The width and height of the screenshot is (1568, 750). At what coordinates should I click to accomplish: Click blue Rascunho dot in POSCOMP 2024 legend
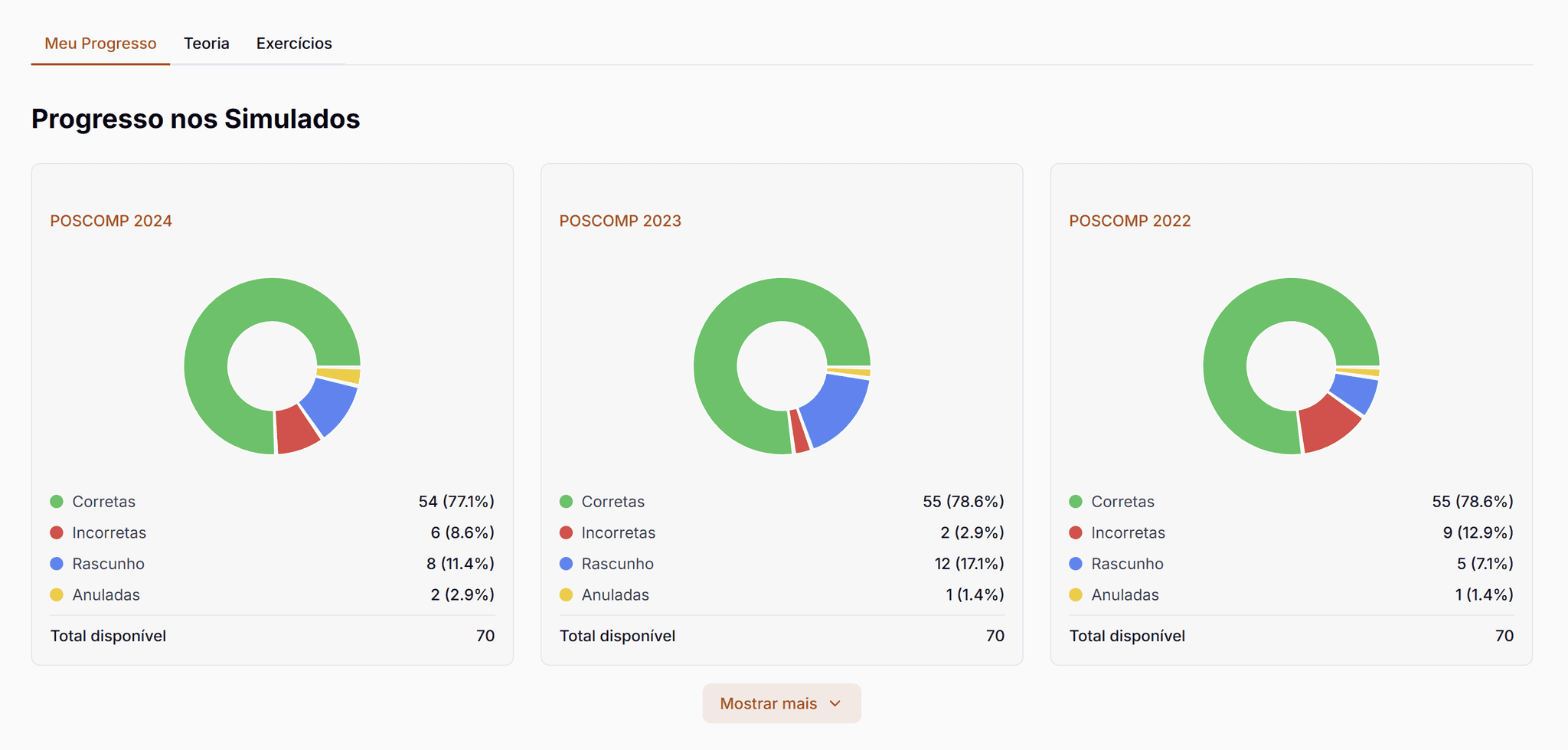(x=57, y=564)
